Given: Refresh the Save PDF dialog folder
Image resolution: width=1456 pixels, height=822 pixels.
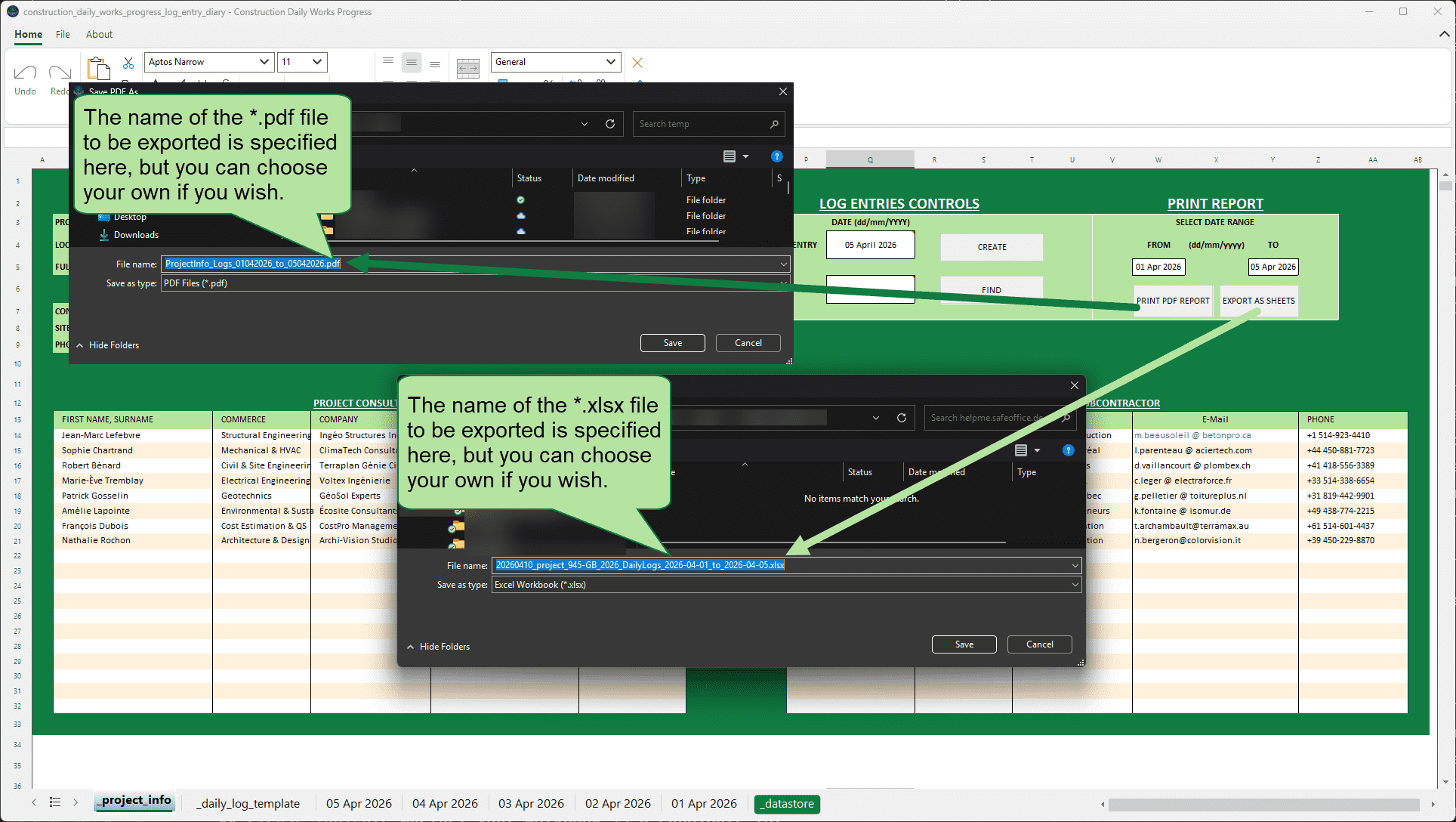Looking at the screenshot, I should 610,124.
